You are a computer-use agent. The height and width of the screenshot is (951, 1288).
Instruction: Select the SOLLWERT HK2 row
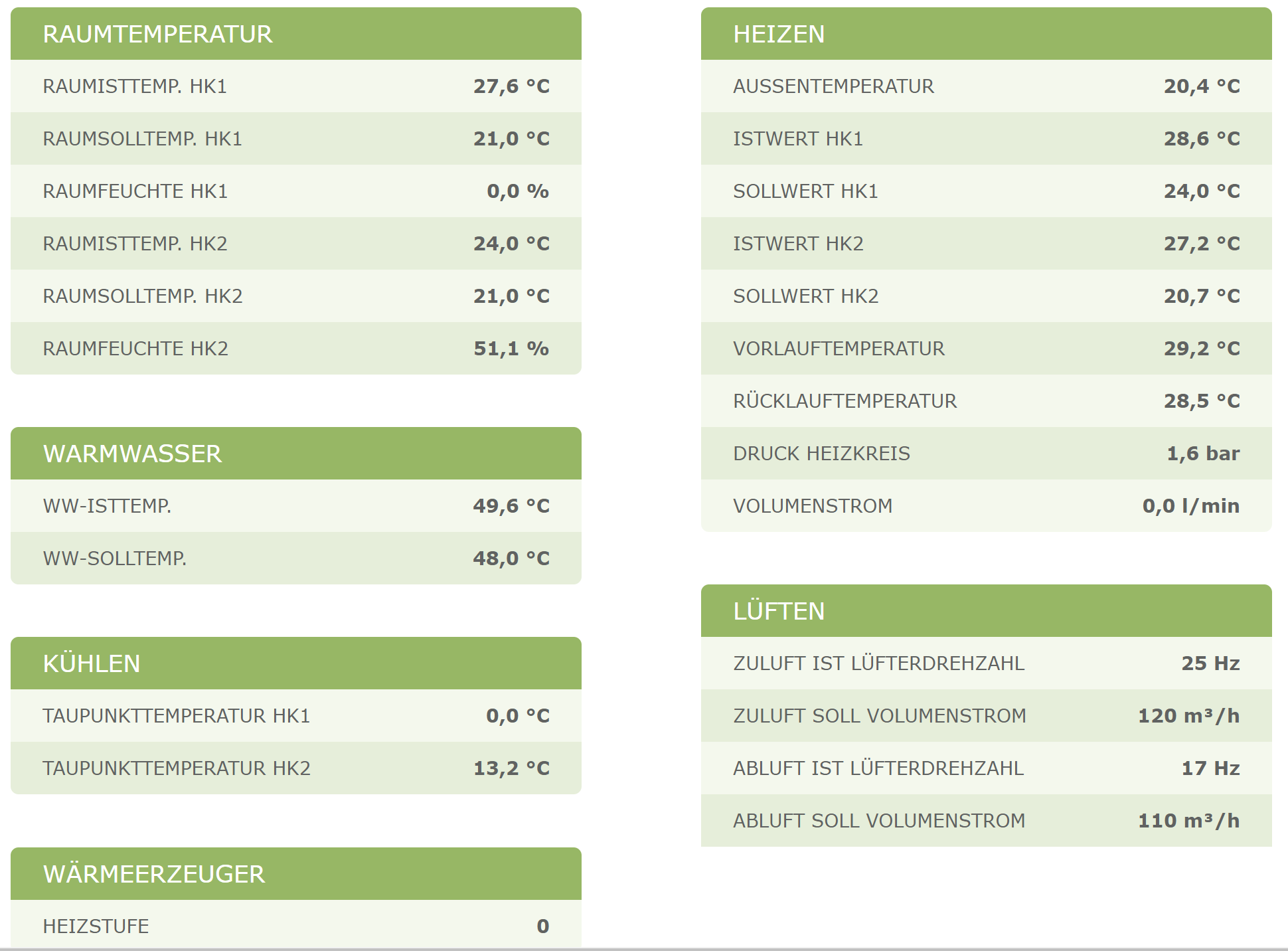tap(987, 296)
